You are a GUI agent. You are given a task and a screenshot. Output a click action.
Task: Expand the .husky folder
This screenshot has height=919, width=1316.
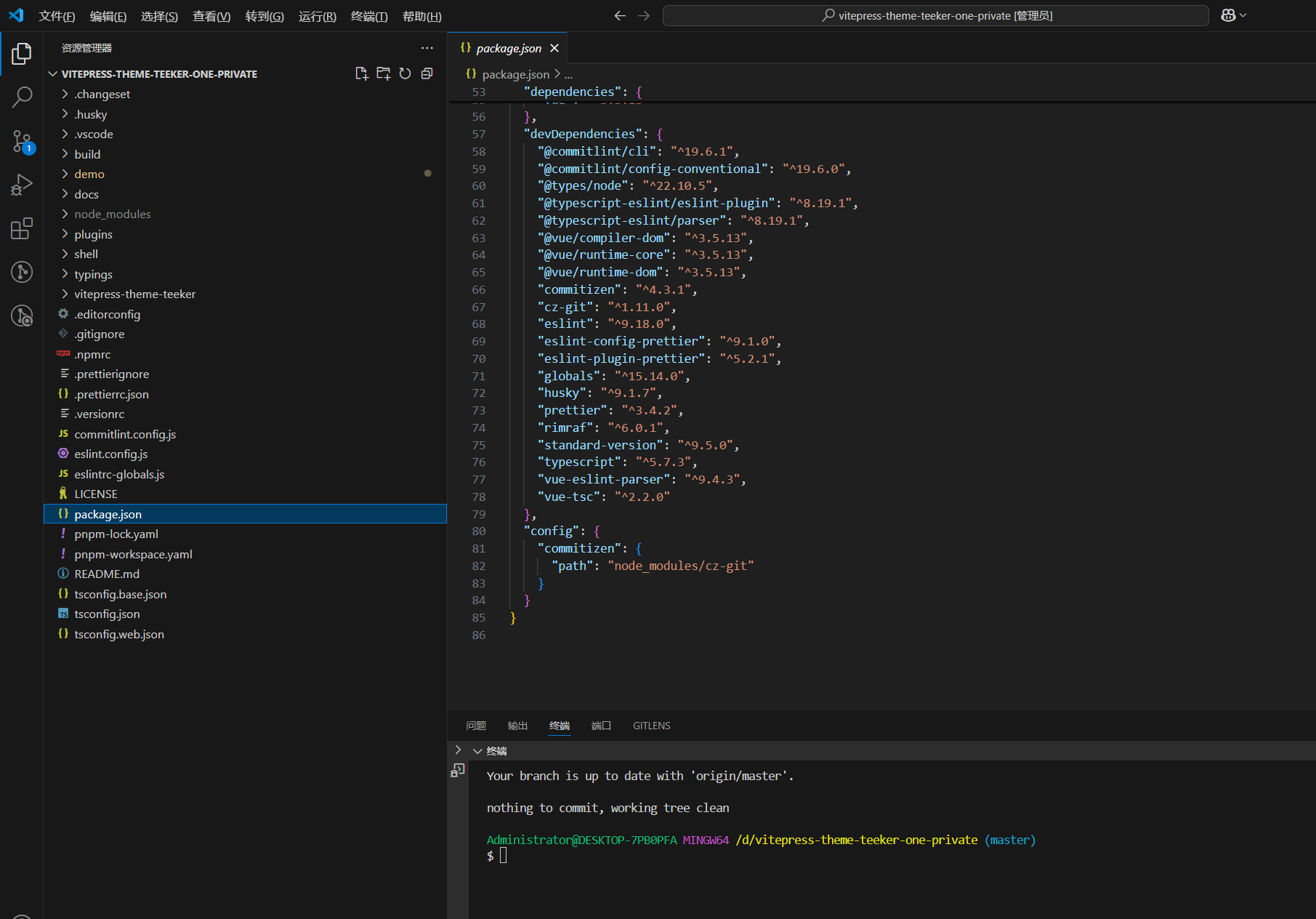click(x=90, y=114)
